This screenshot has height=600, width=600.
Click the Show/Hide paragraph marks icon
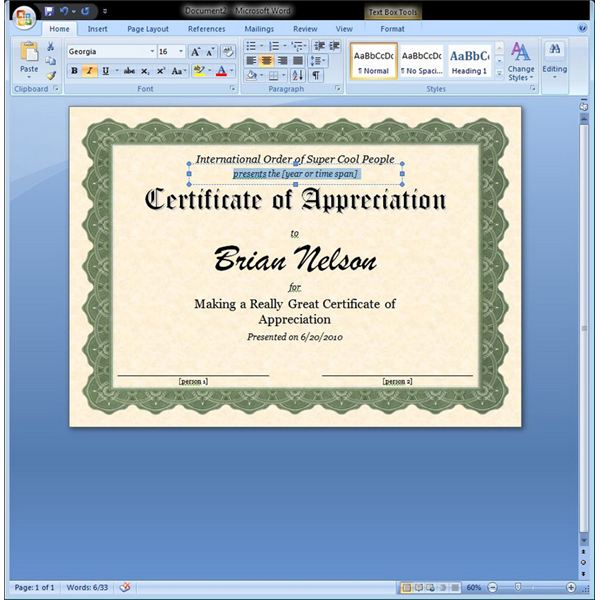(316, 75)
